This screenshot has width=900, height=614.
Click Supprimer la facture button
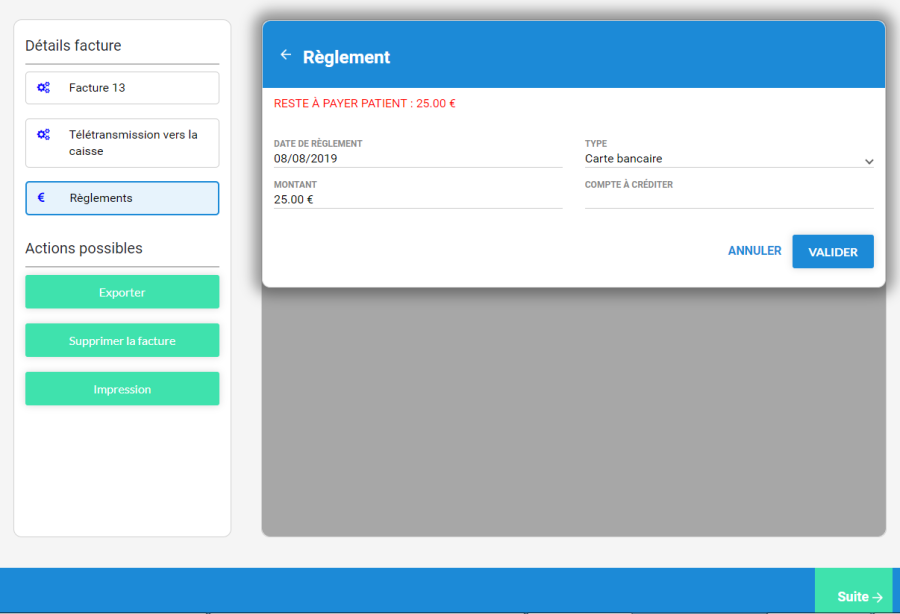pyautogui.click(x=122, y=341)
